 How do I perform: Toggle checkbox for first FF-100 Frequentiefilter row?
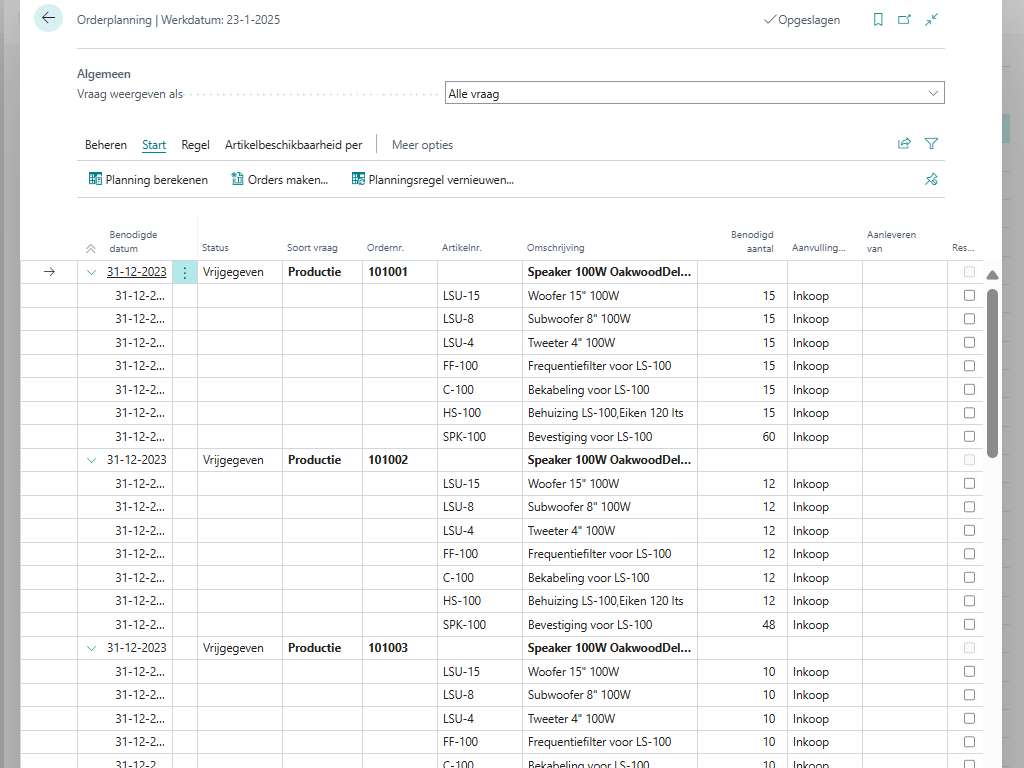(969, 366)
